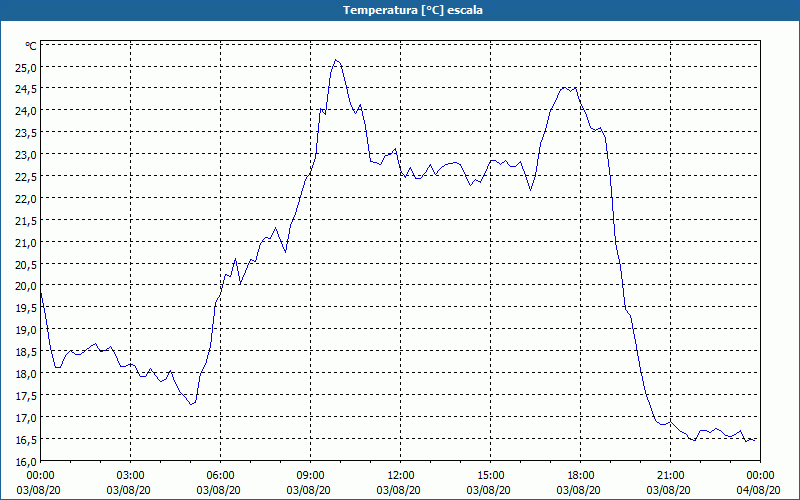
Task: Select the 18:00 time label
Action: [x=581, y=476]
